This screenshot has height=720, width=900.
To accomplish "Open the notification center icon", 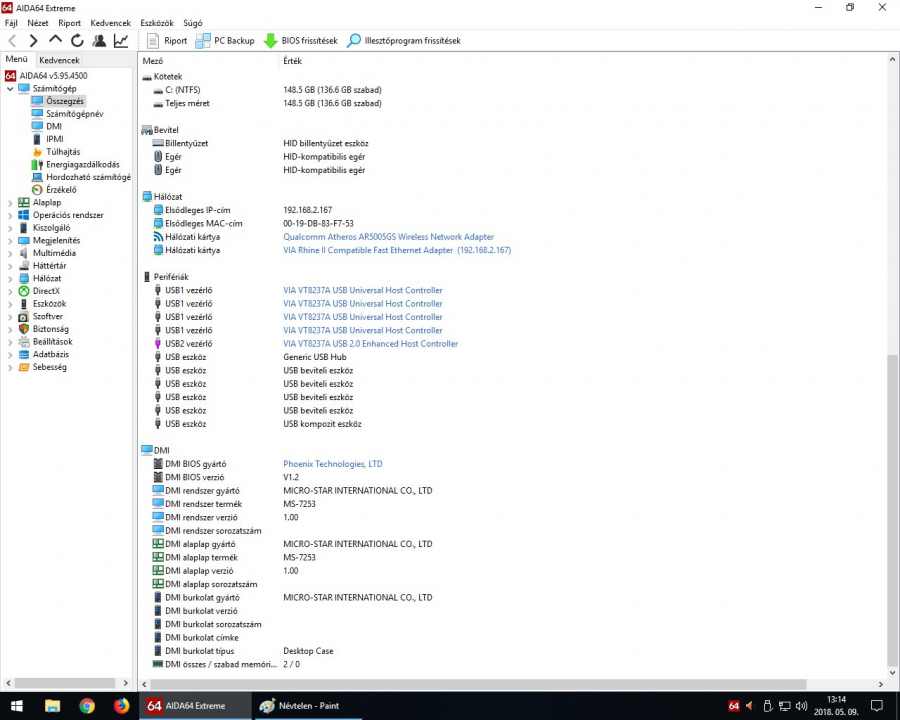I will click(x=876, y=706).
